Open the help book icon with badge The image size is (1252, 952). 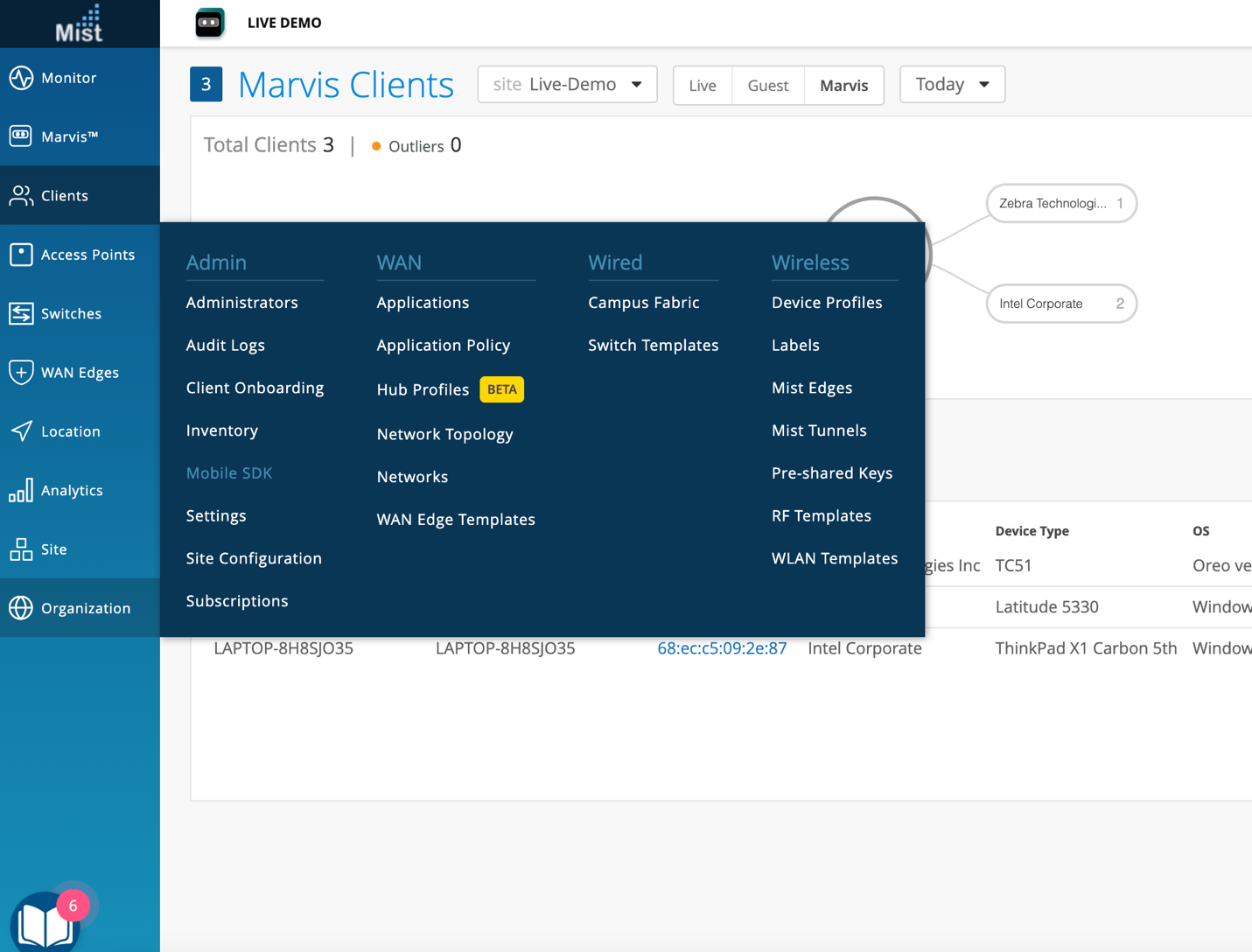tap(45, 923)
